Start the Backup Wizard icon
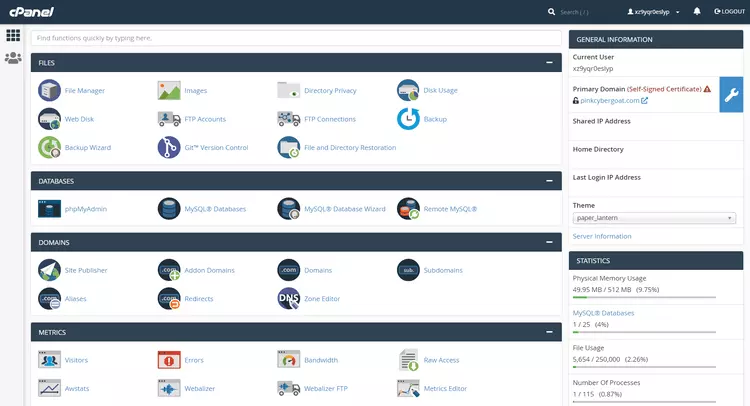750x406 pixels. (x=49, y=147)
